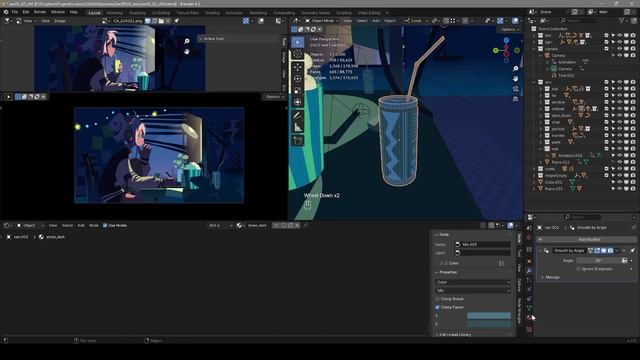
Task: Open the File menu
Action: 15,12
